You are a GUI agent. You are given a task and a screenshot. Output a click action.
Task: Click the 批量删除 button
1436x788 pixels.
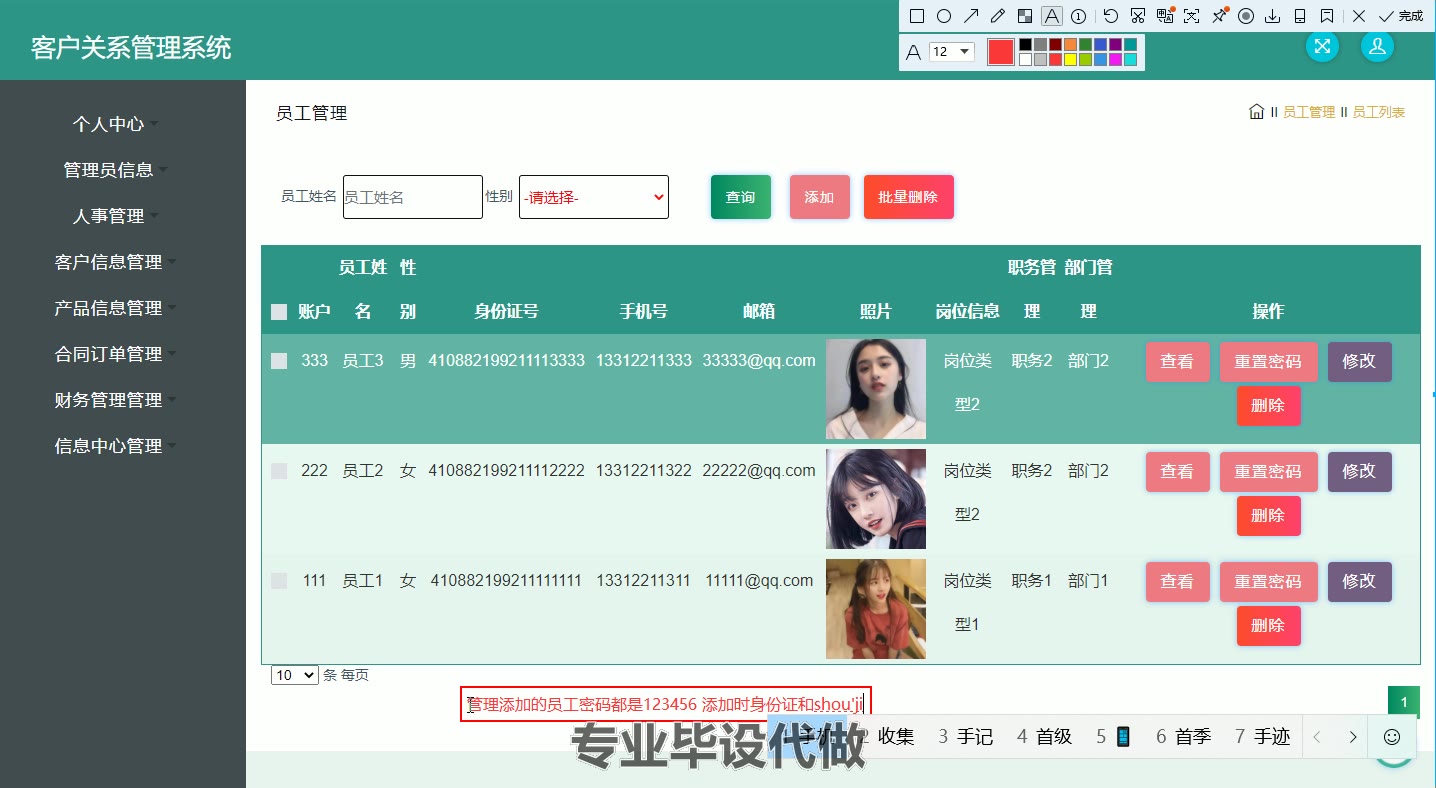908,197
